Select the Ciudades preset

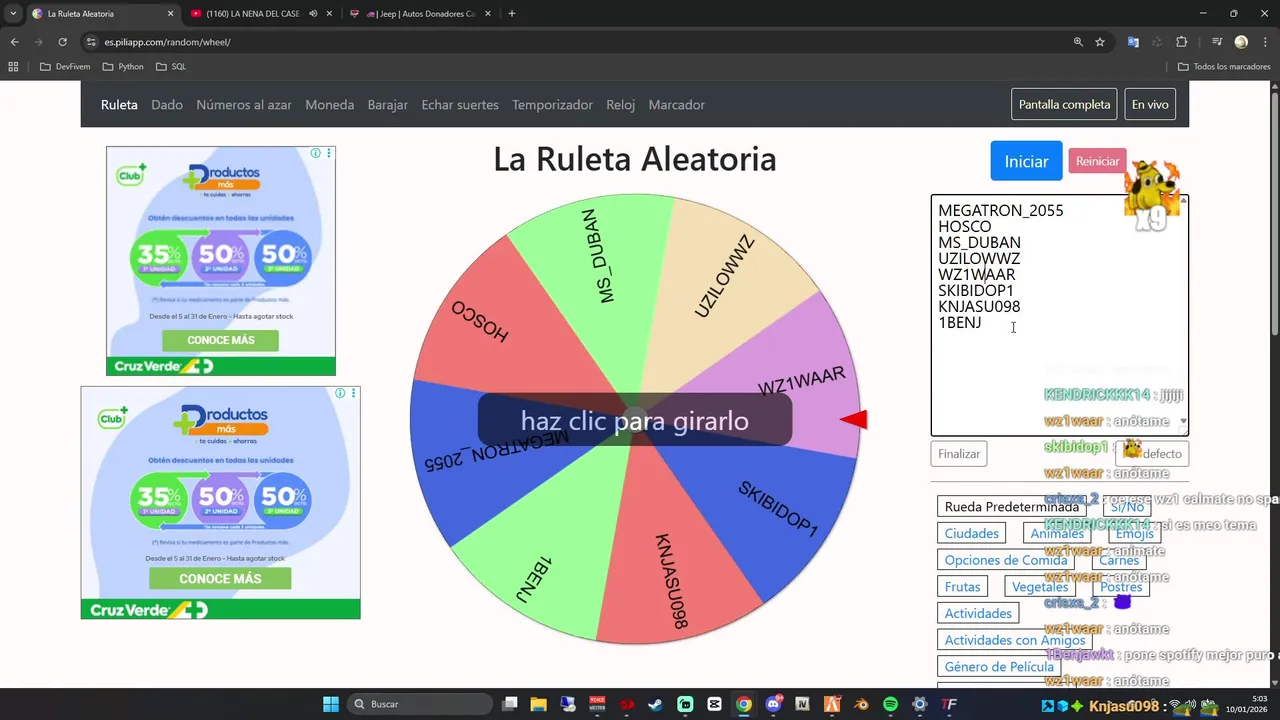point(972,534)
